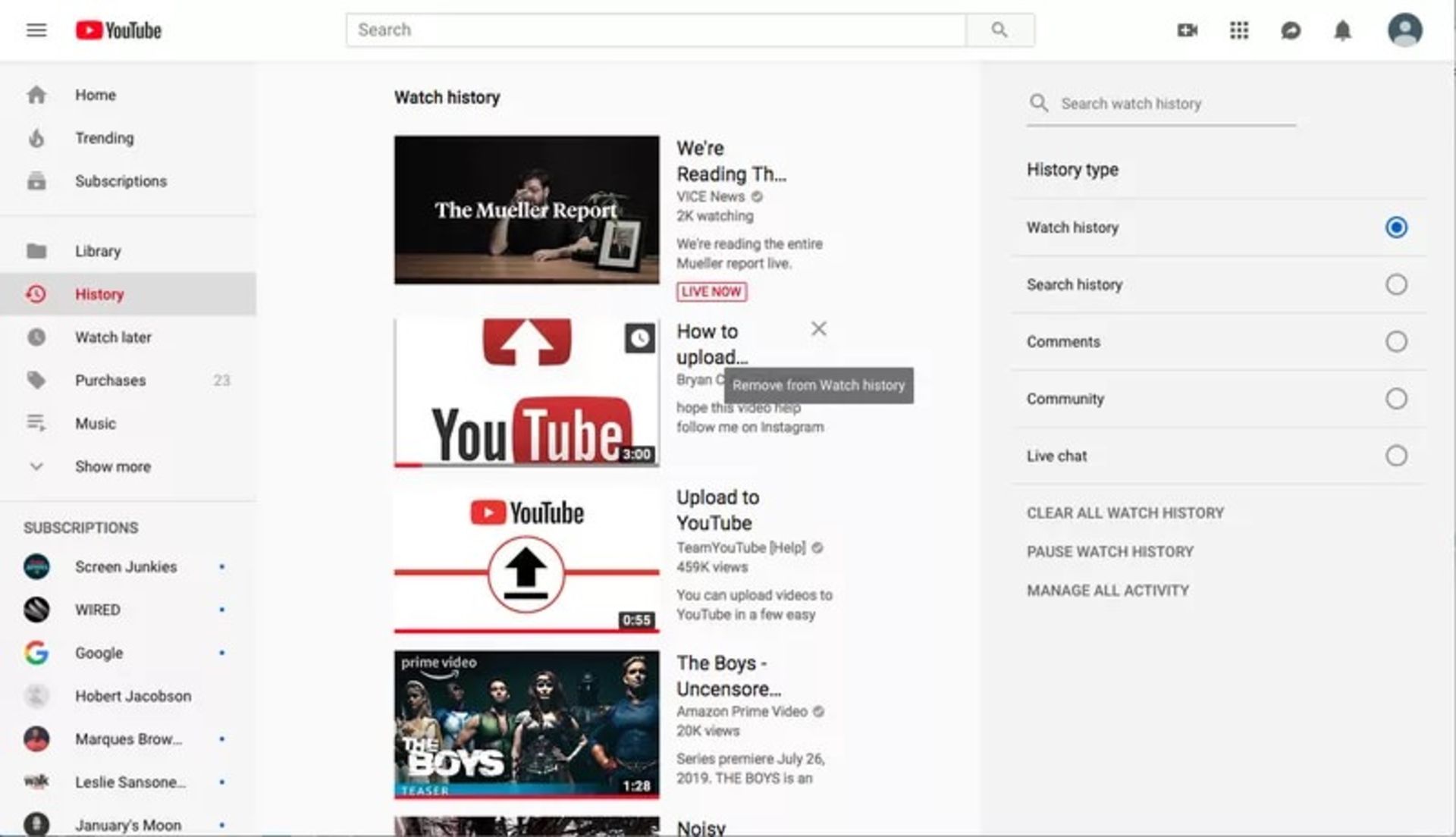Image resolution: width=1456 pixels, height=837 pixels.
Task: Open Subscriptions in the sidebar
Action: tap(128, 181)
